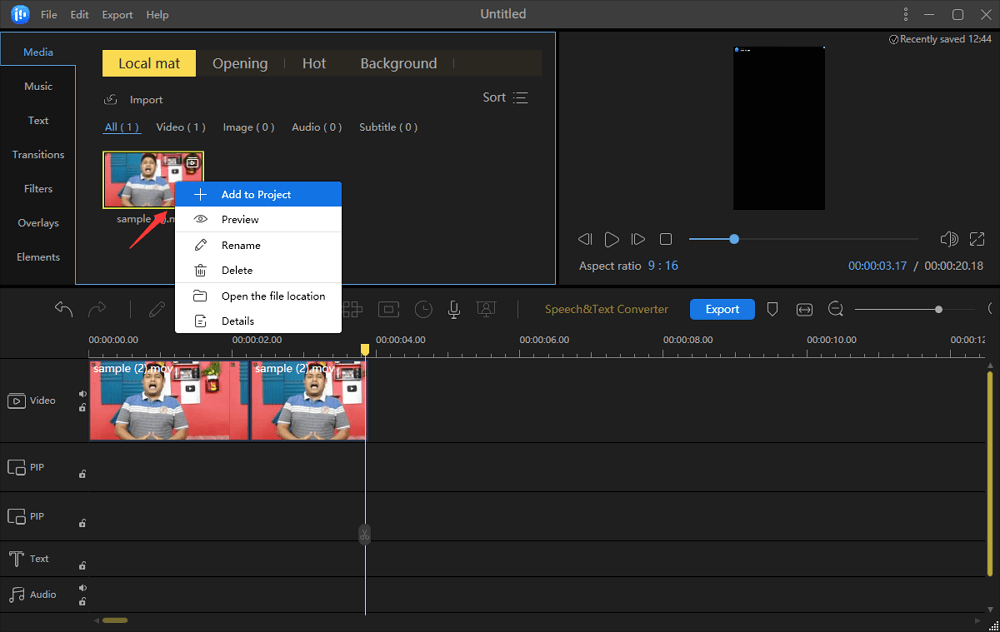Click the undo arrow in timeline toolbar

click(x=64, y=310)
